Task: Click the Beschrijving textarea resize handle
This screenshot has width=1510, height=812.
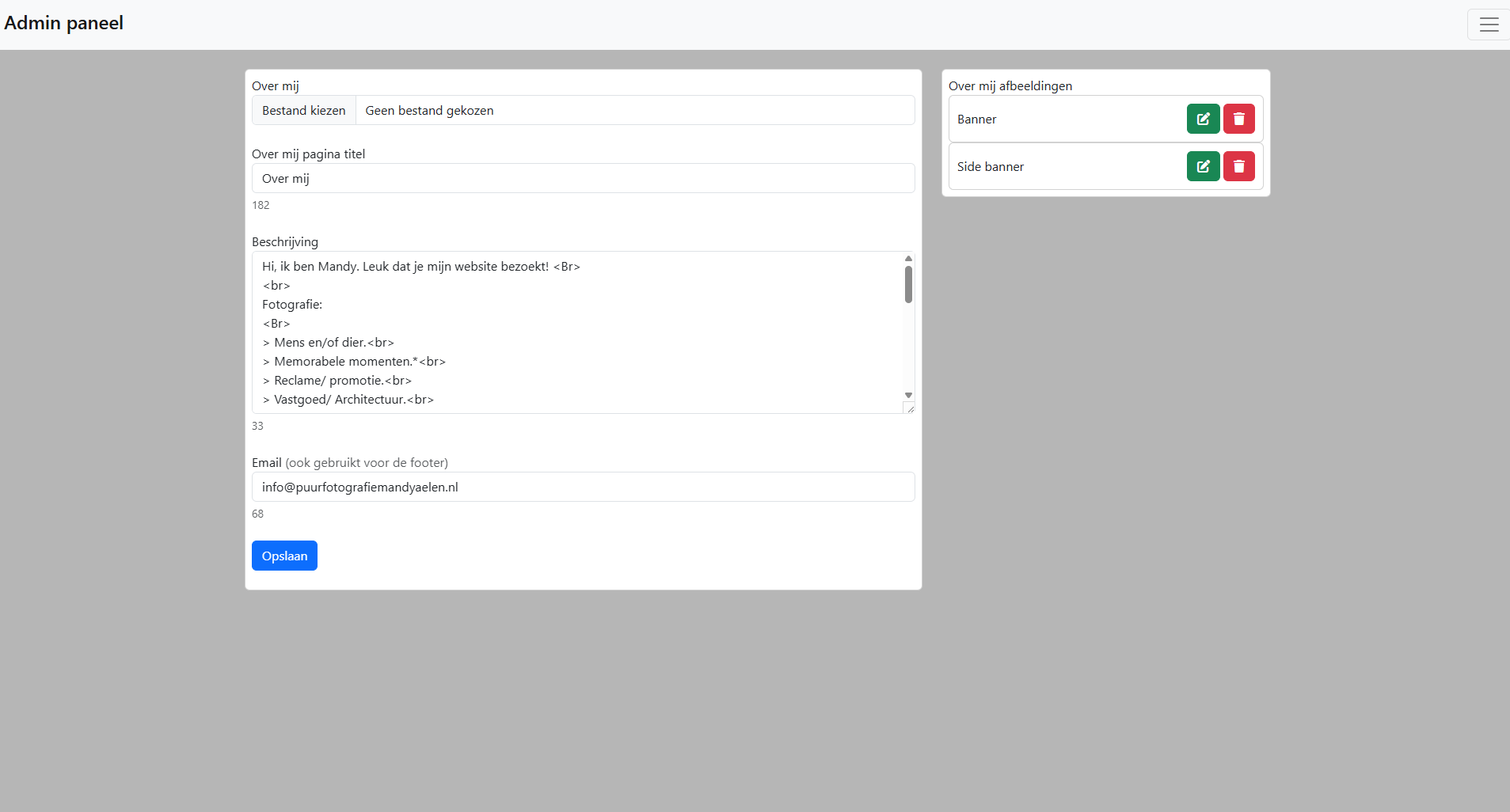Action: pos(910,408)
